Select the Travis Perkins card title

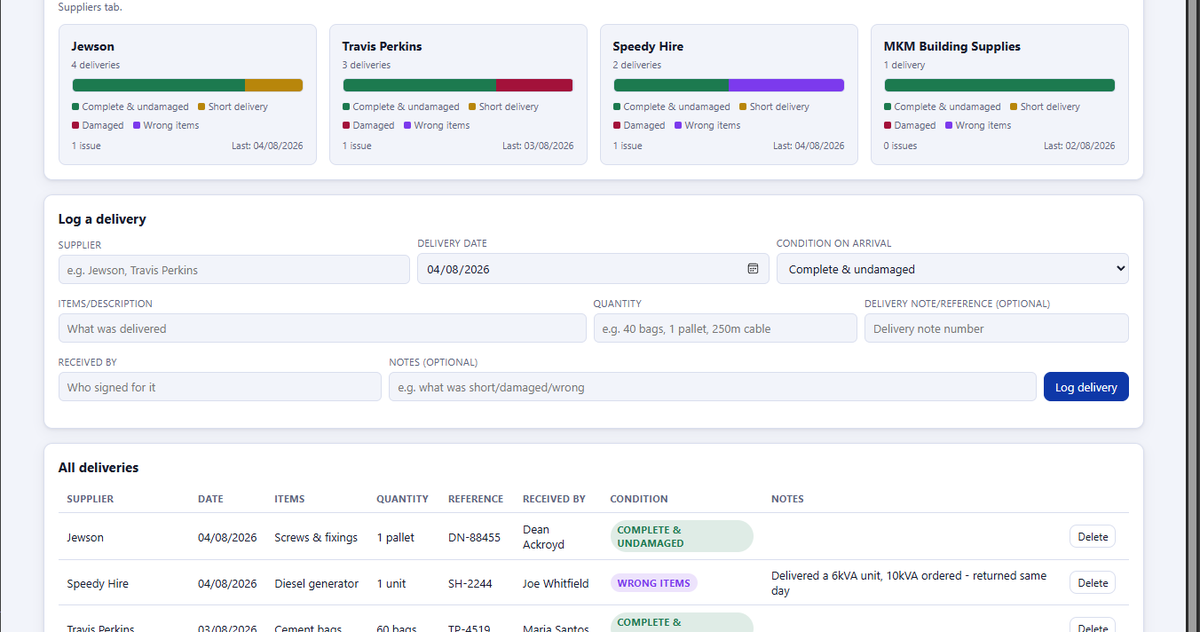tap(382, 46)
